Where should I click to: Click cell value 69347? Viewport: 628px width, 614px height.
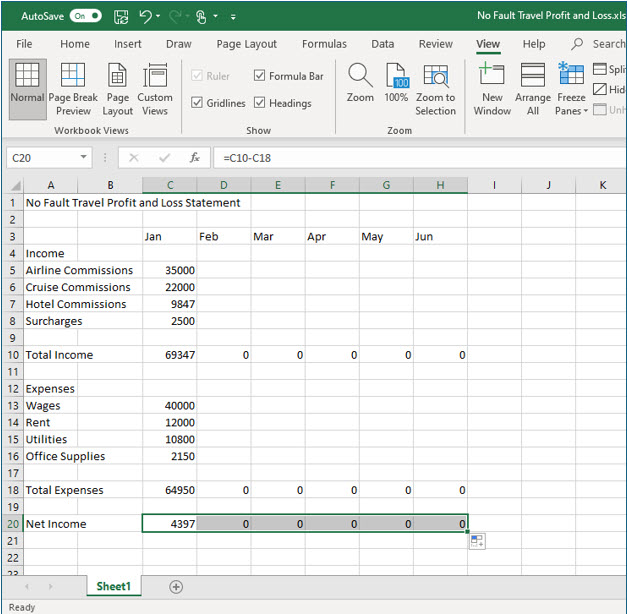tap(170, 355)
